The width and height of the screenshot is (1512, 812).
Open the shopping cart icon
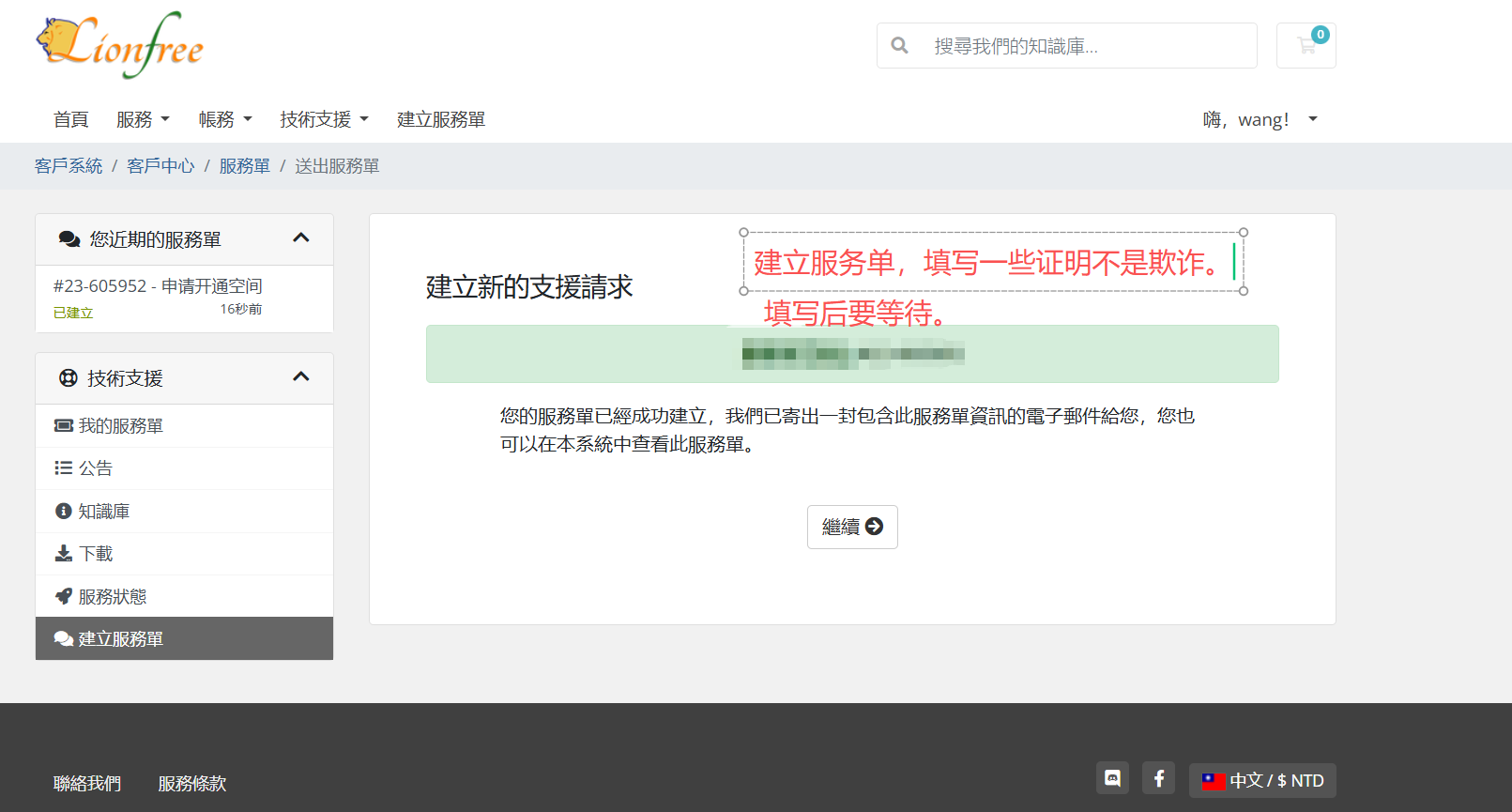tap(1306, 45)
